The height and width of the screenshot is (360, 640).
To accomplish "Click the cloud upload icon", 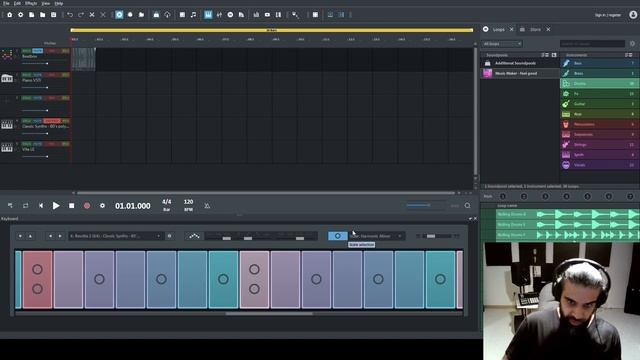I will 167,15.
